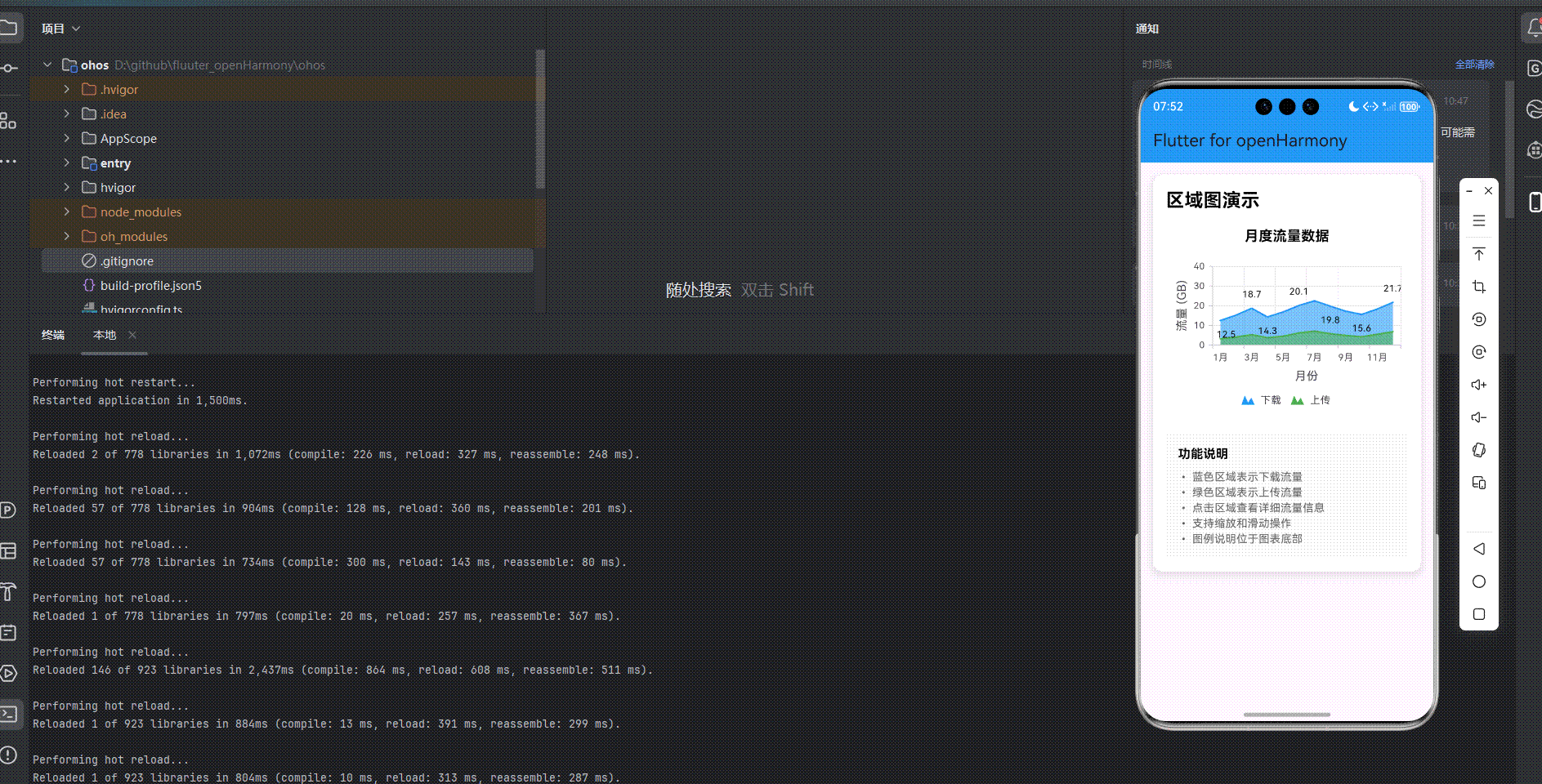Screen dimensions: 1542x784
Task: Click the emulator bottom gesture bar
Action: [1286, 715]
